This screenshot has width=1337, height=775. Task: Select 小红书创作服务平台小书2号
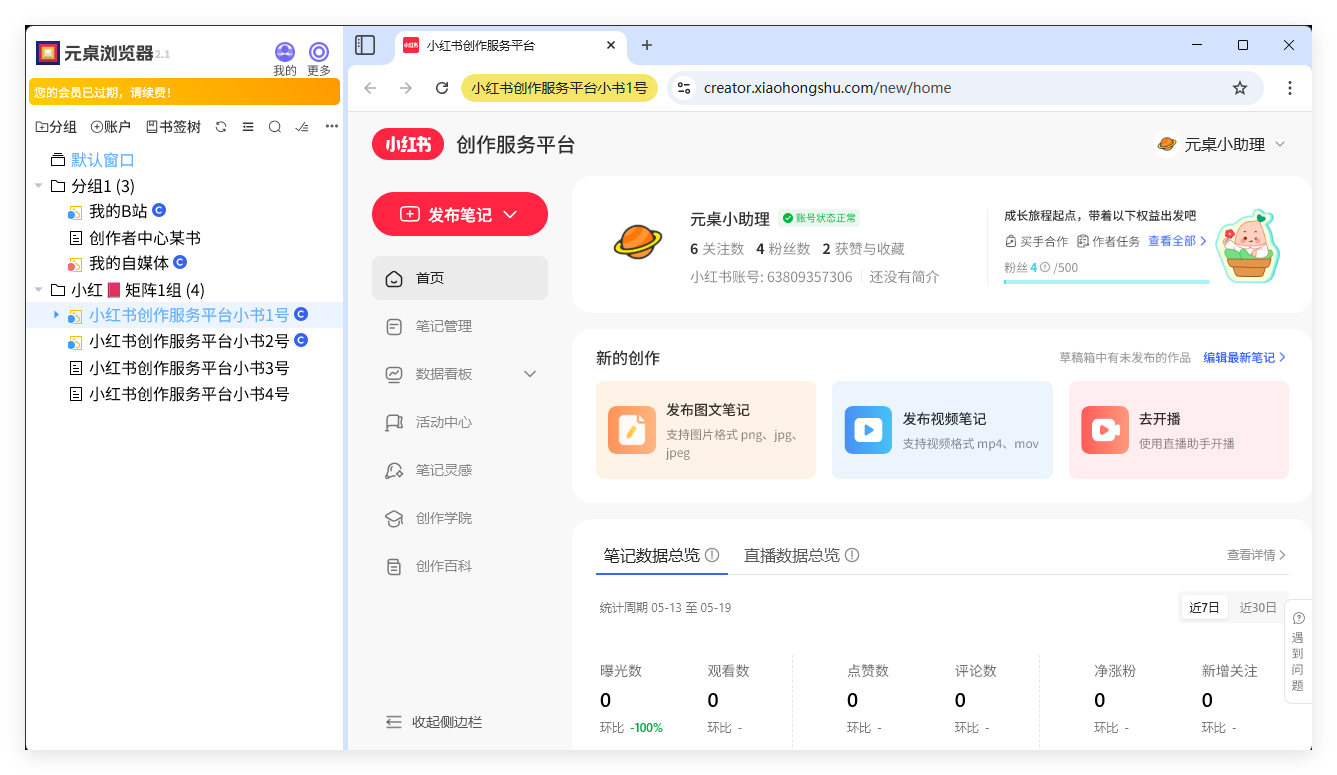tap(187, 341)
